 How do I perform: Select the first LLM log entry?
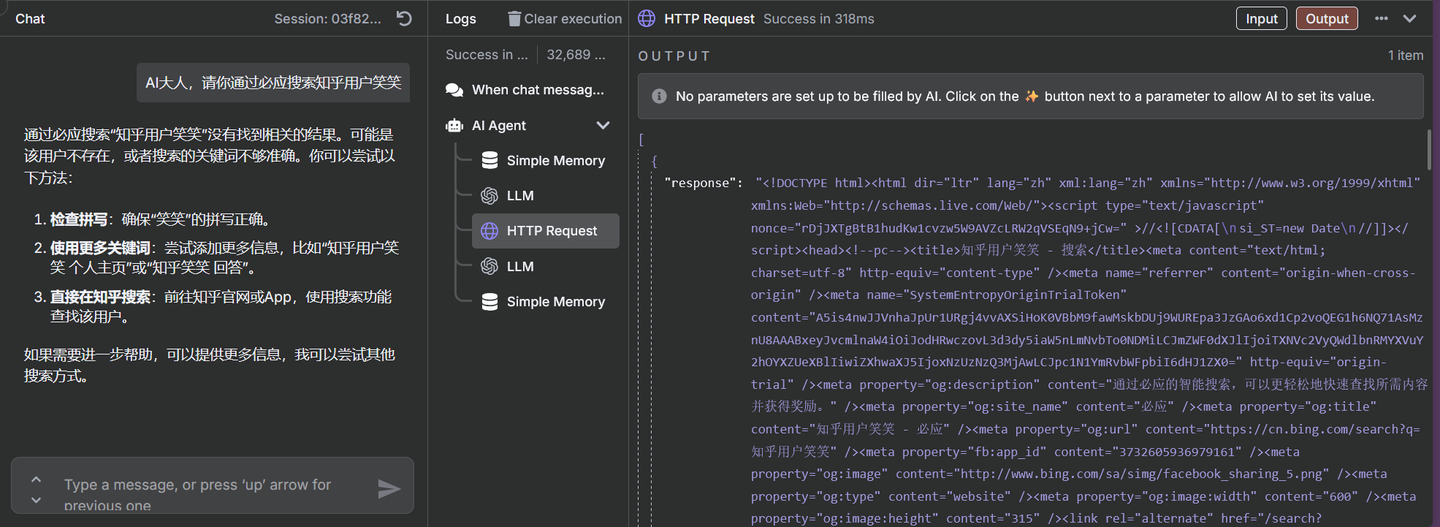[520, 196]
